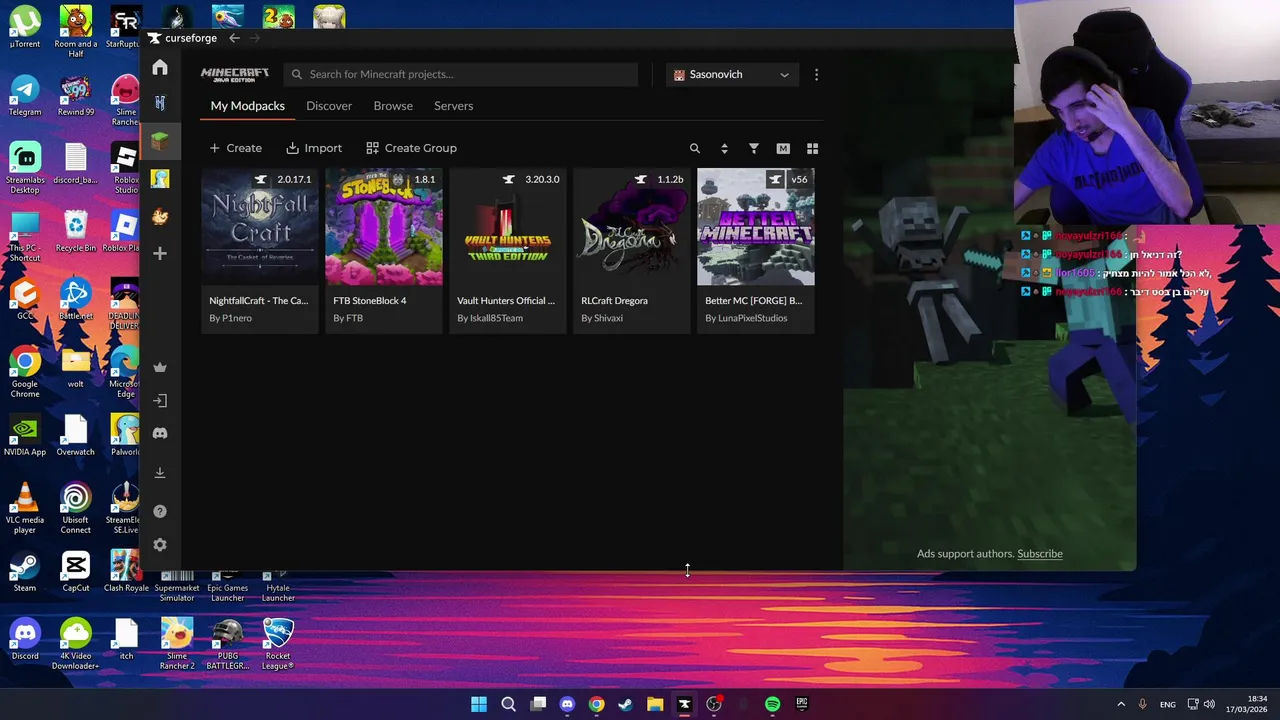Open the CurseForge Home sidebar icon
Viewport: 1280px width, 720px height.
pyautogui.click(x=160, y=67)
